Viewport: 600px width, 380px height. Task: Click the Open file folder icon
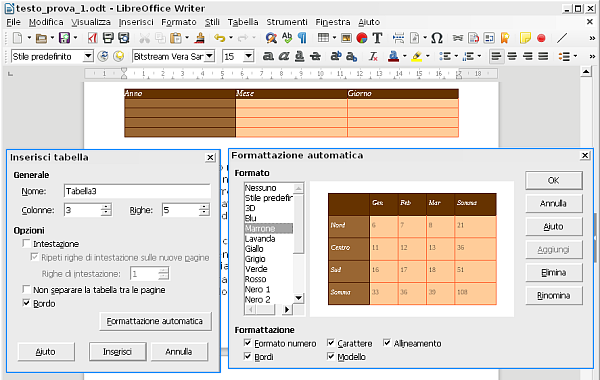click(41, 38)
